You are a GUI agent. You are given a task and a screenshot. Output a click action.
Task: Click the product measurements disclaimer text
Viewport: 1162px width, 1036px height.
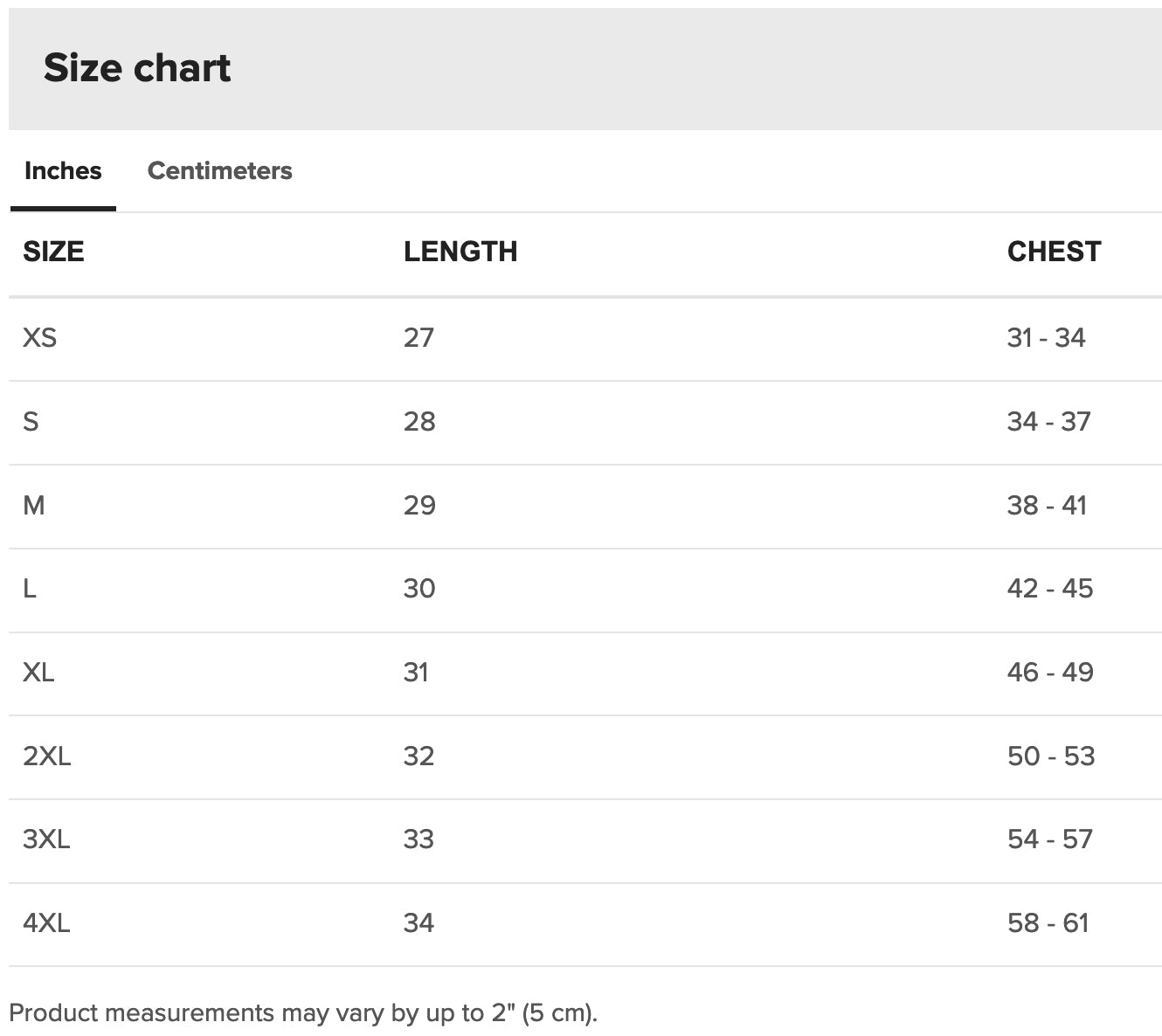tap(303, 1013)
